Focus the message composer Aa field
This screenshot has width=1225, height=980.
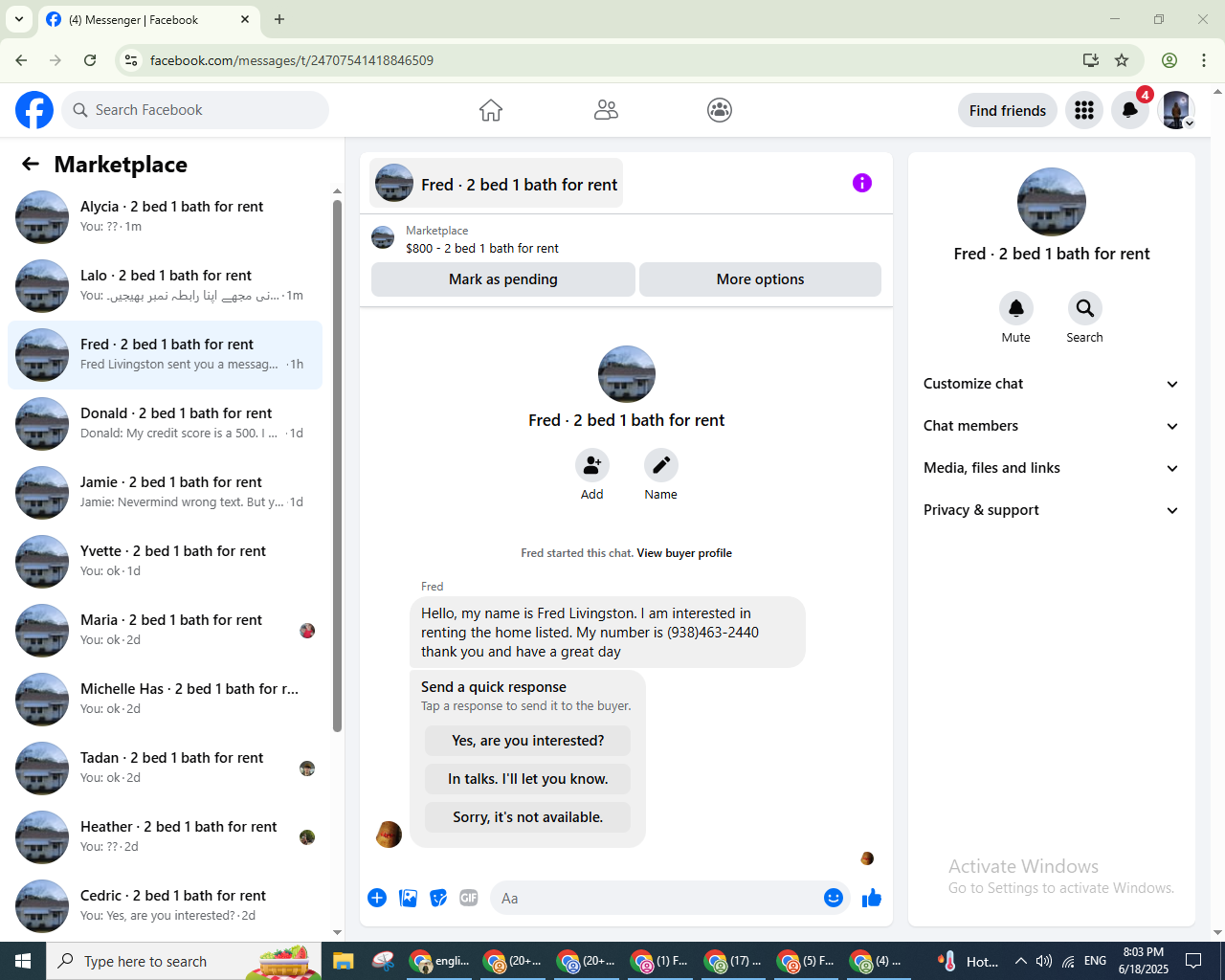tap(670, 898)
